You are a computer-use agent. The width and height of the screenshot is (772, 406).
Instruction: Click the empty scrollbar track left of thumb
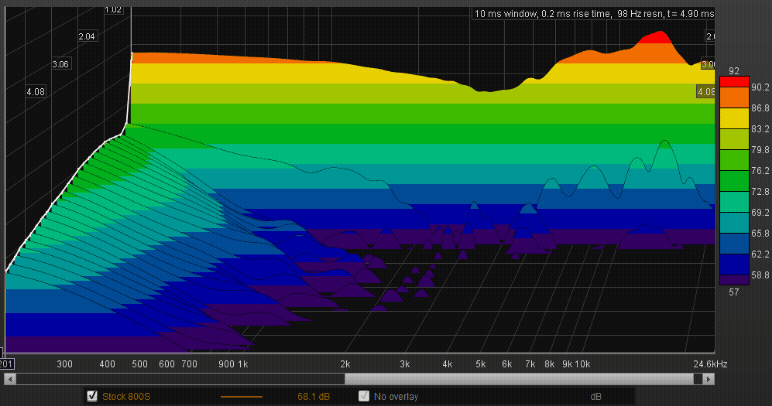pyautogui.click(x=180, y=379)
